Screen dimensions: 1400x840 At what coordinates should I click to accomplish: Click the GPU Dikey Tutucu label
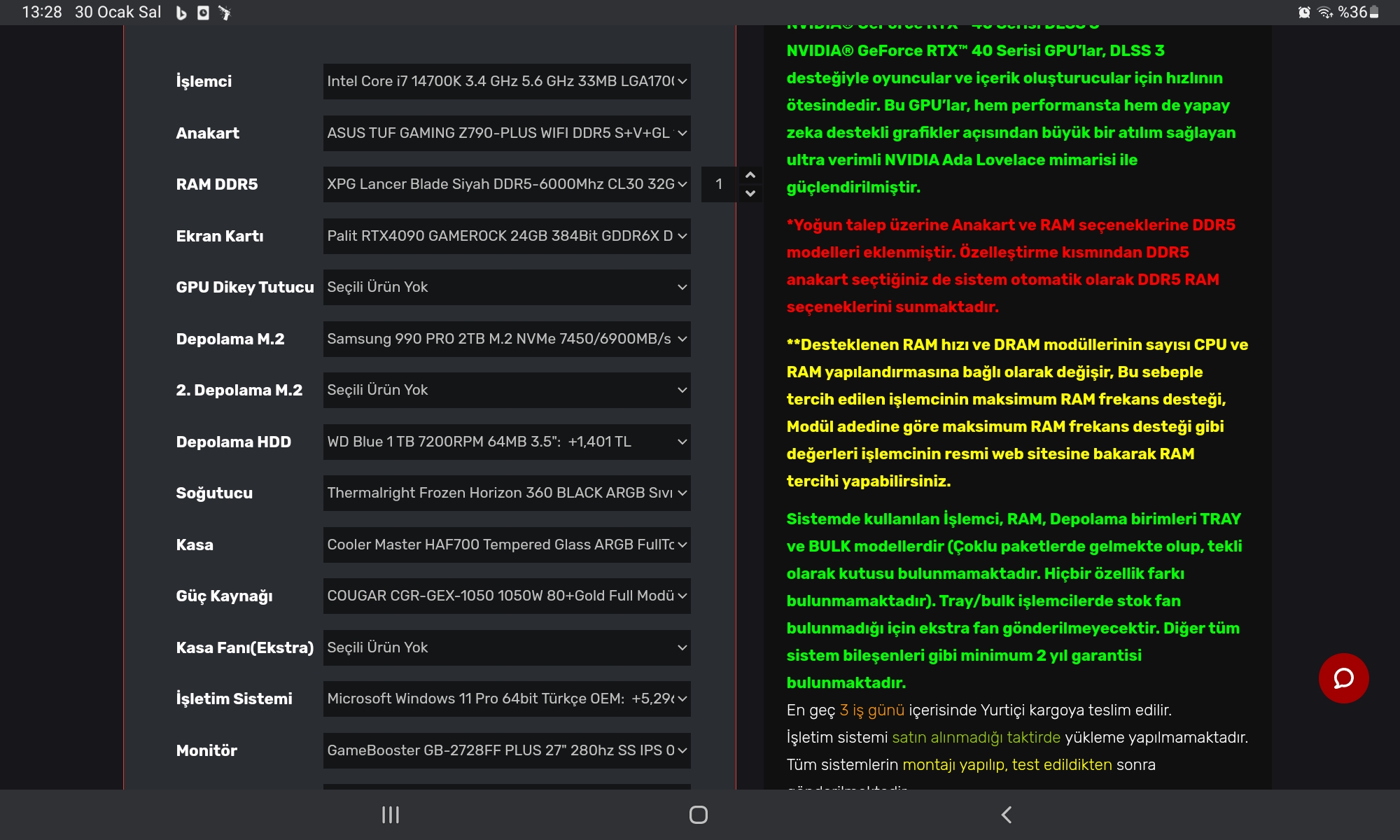click(245, 287)
